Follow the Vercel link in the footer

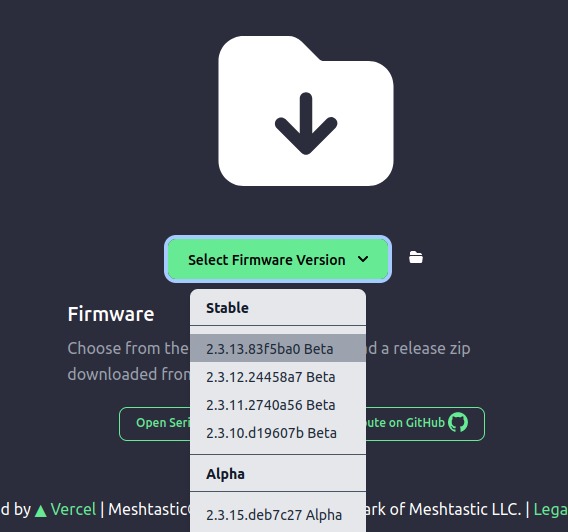point(73,509)
